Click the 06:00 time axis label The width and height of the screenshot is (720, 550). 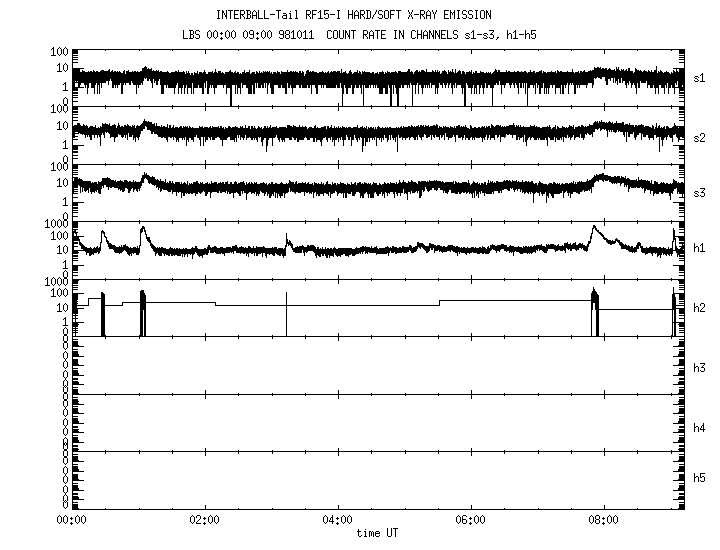pyautogui.click(x=471, y=520)
